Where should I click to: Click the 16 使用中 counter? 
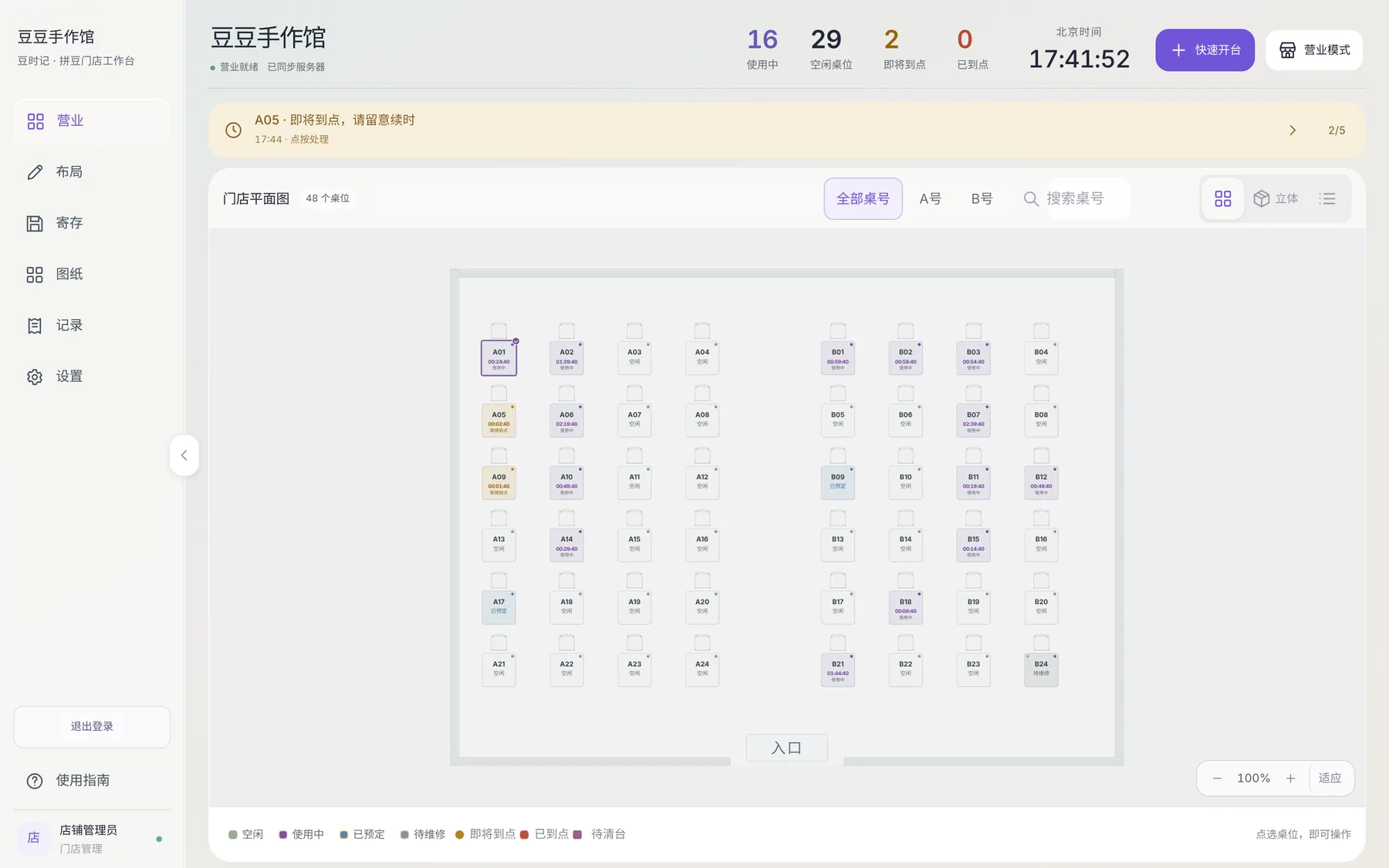762,49
